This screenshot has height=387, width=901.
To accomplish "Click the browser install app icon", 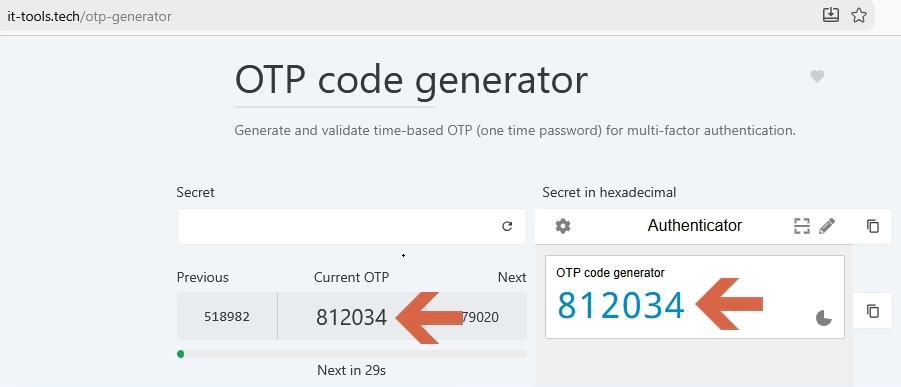I will click(x=831, y=15).
